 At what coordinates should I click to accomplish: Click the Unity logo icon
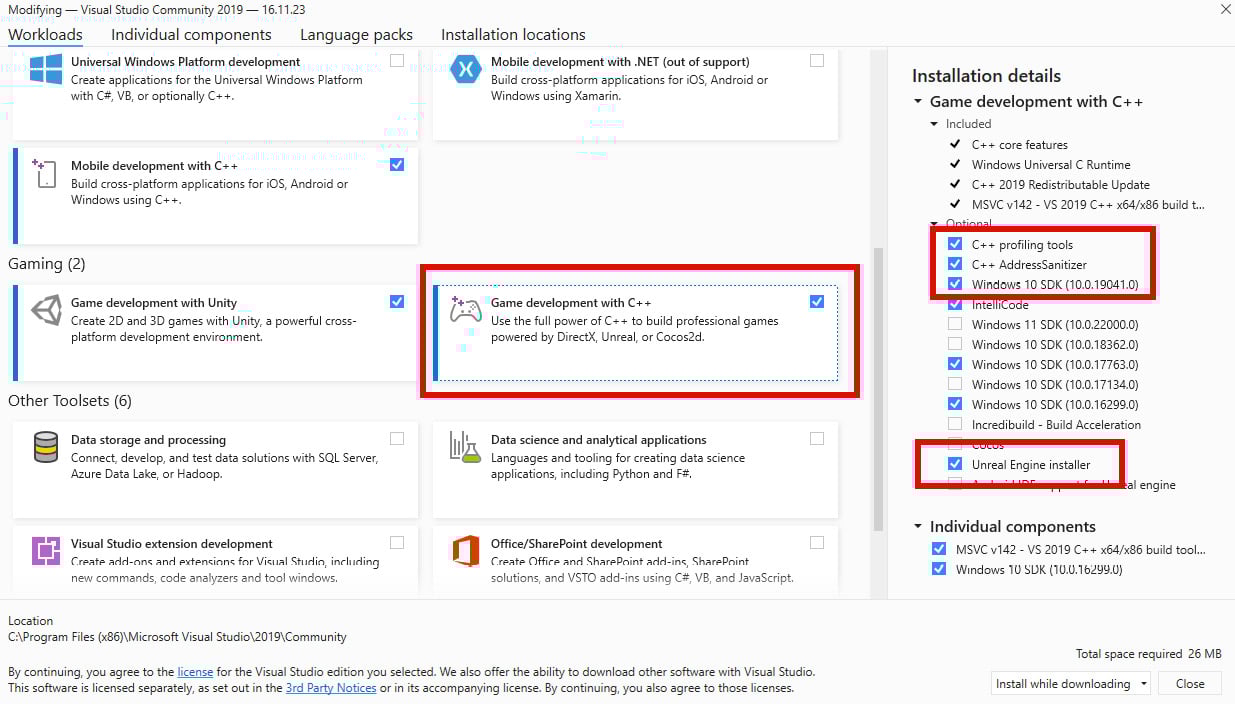(x=46, y=311)
